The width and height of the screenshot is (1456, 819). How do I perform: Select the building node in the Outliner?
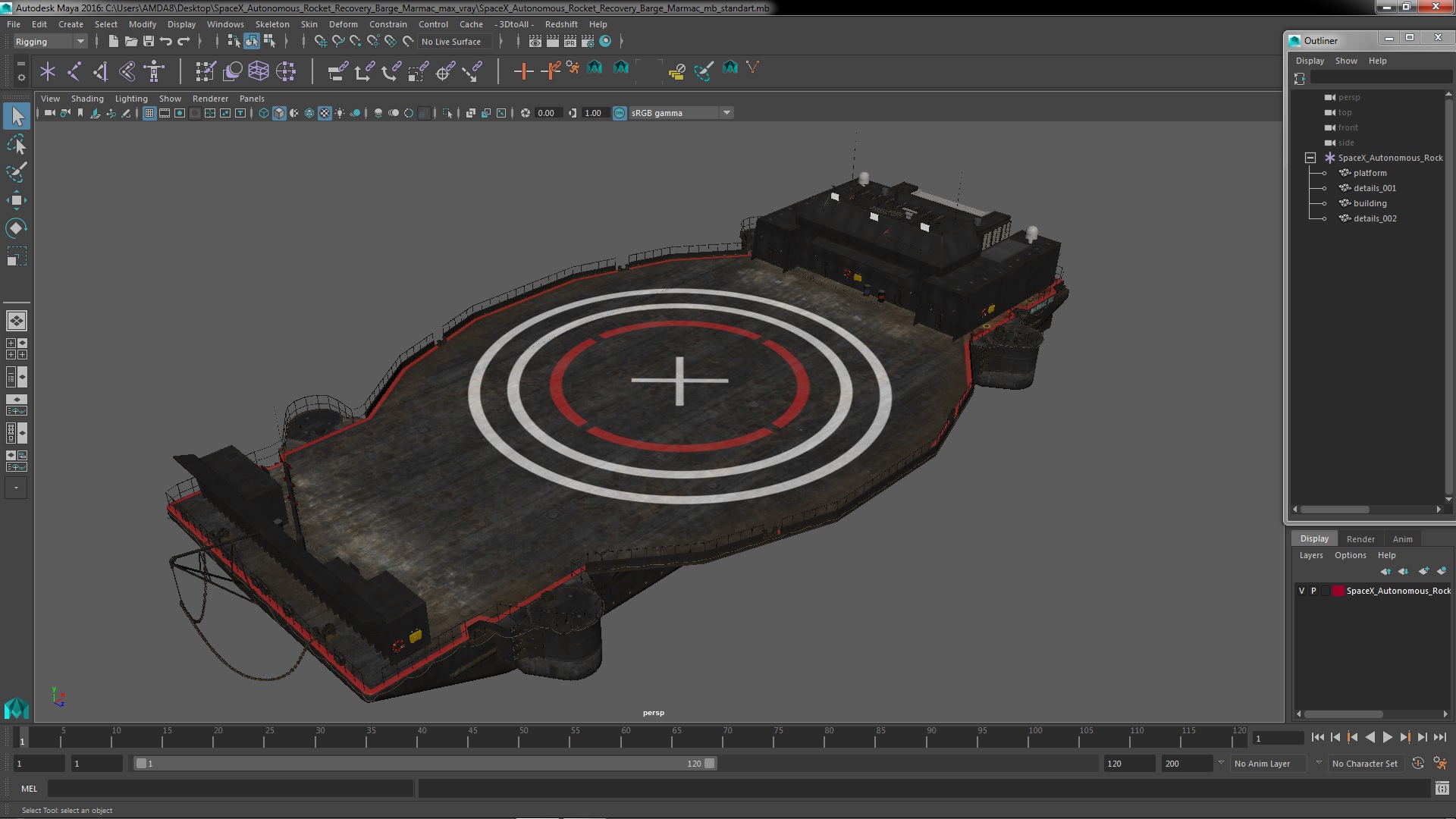point(1370,203)
